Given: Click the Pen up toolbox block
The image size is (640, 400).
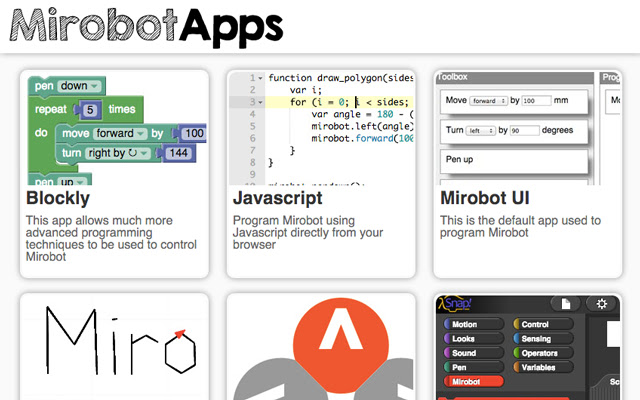Looking at the screenshot, I should click(x=514, y=162).
